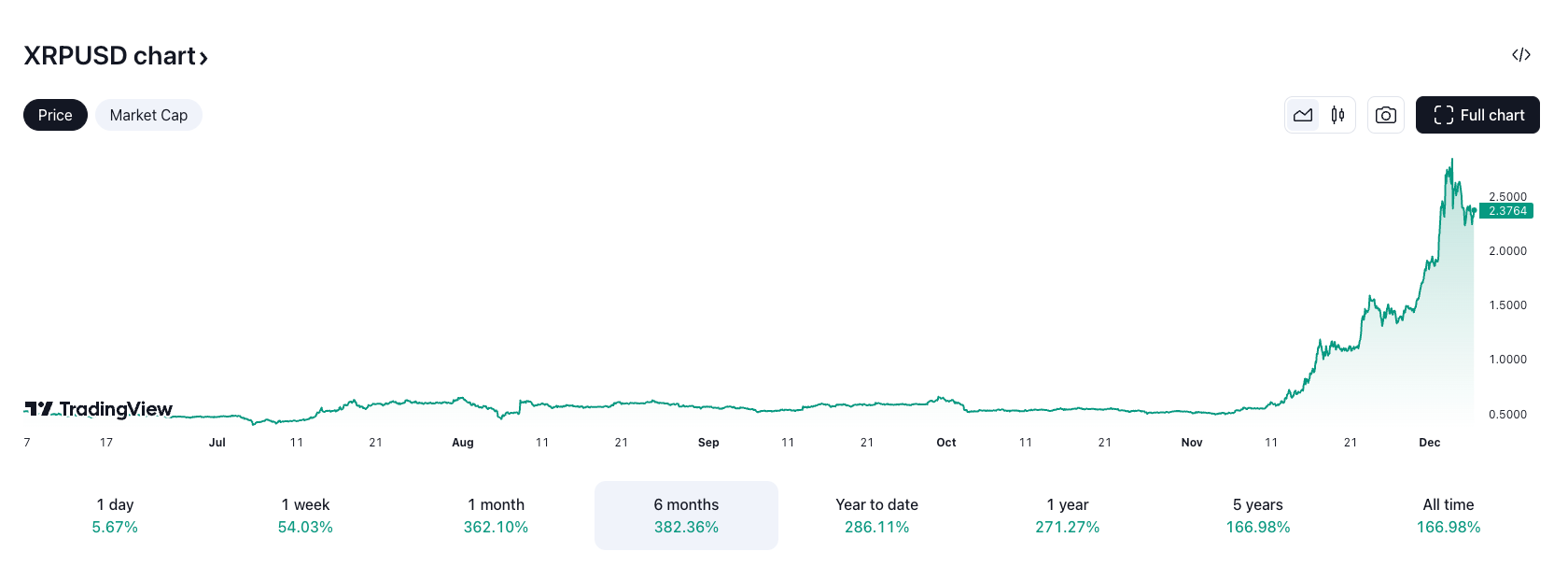
Task: Select the Price toggle
Action: [x=55, y=115]
